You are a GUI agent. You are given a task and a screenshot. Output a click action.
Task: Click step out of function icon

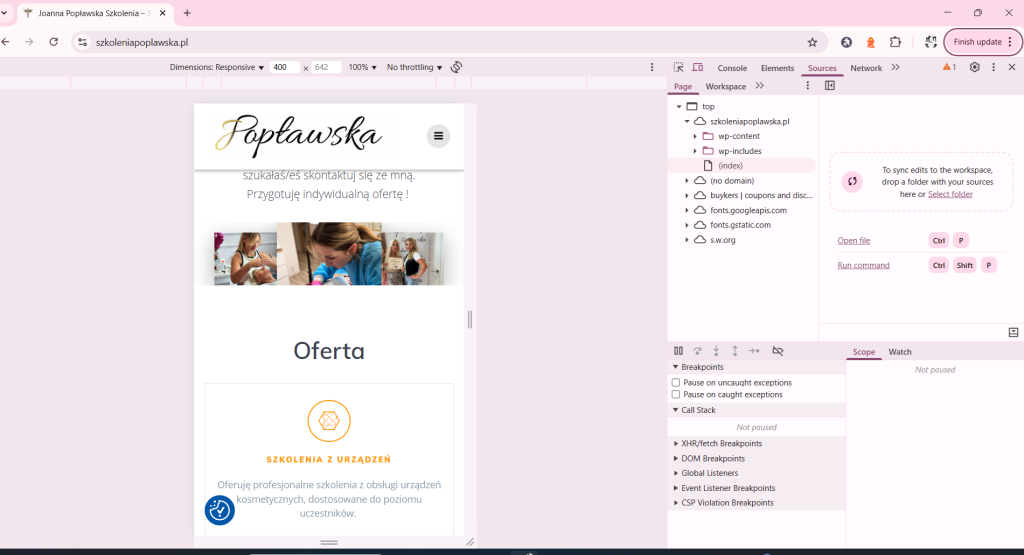[x=735, y=351]
